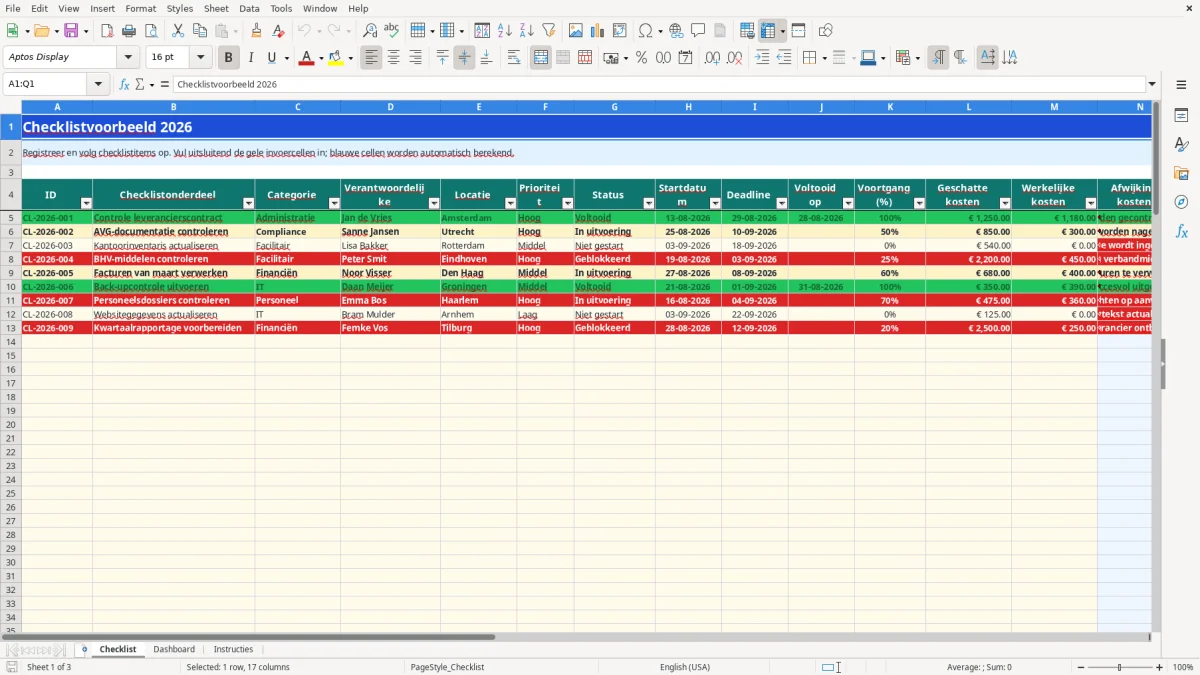Toggle Align Left
This screenshot has width=1200, height=675.
click(x=372, y=58)
